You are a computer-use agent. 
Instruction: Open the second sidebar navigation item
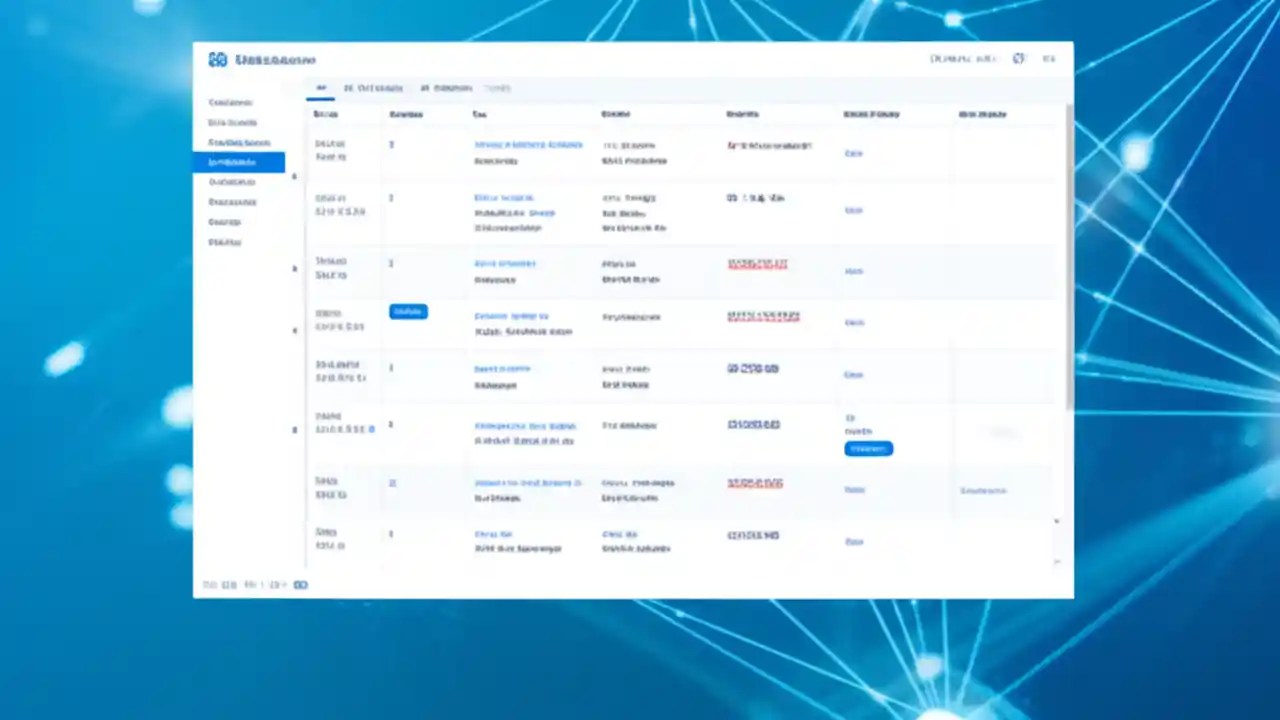pyautogui.click(x=232, y=122)
